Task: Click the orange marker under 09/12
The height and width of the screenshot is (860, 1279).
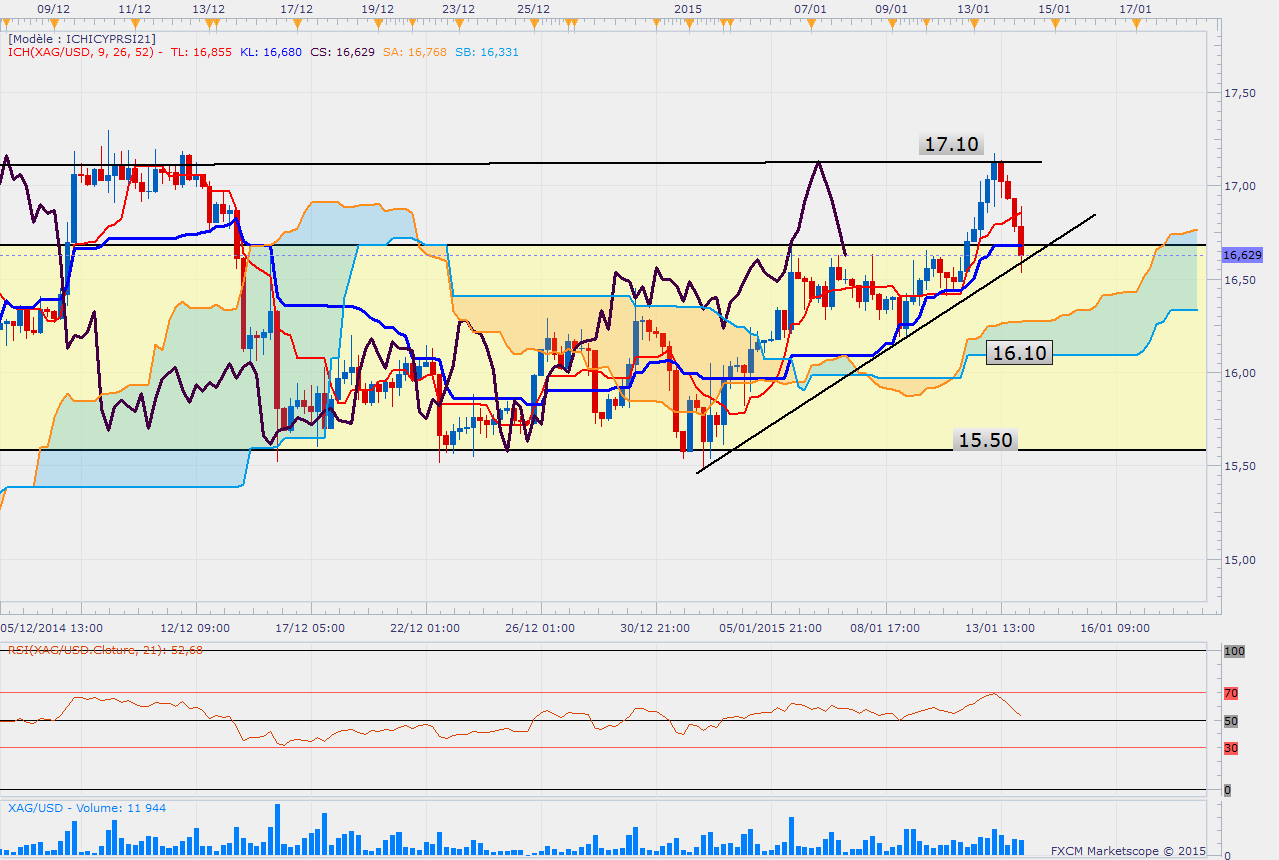Action: 52,20
